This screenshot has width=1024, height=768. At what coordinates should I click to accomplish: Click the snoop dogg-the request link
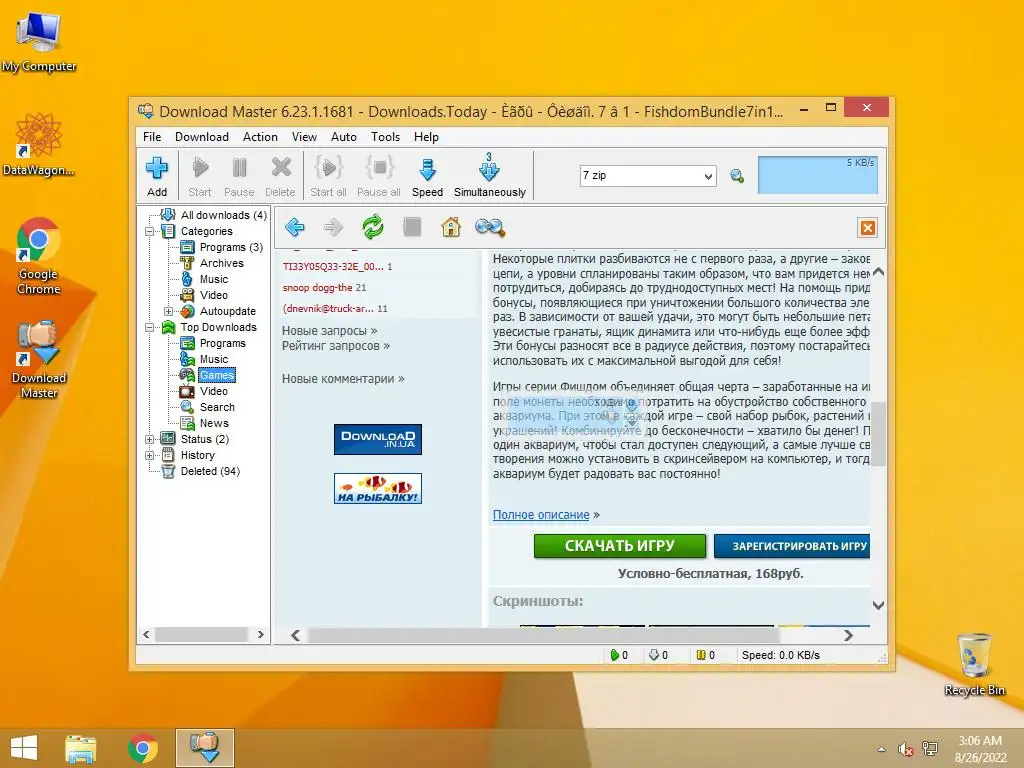tap(317, 287)
